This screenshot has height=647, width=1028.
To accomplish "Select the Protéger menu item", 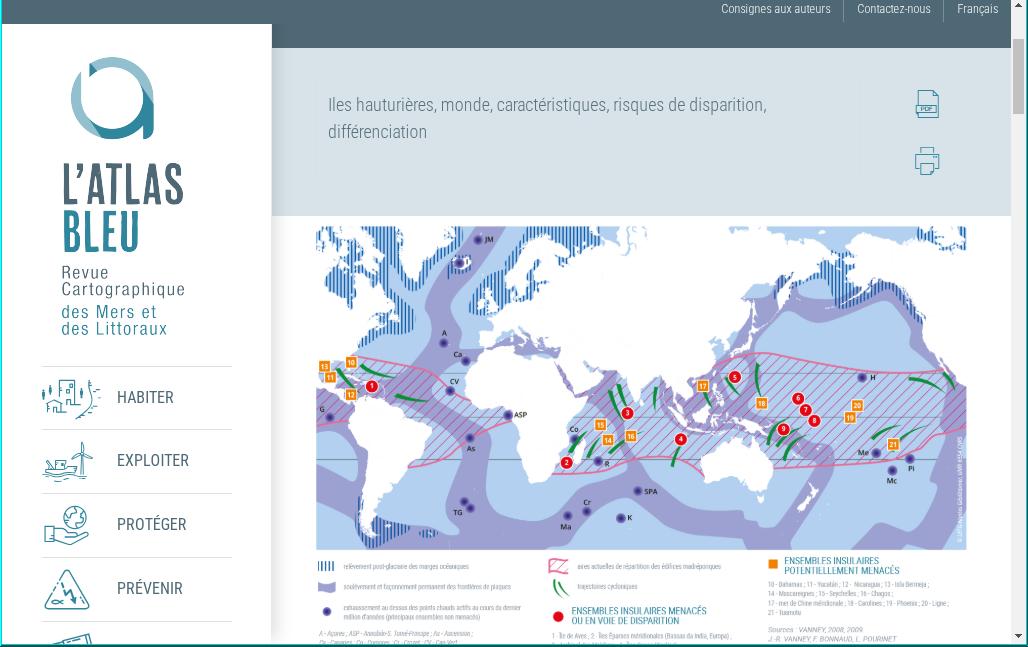I will coord(151,525).
